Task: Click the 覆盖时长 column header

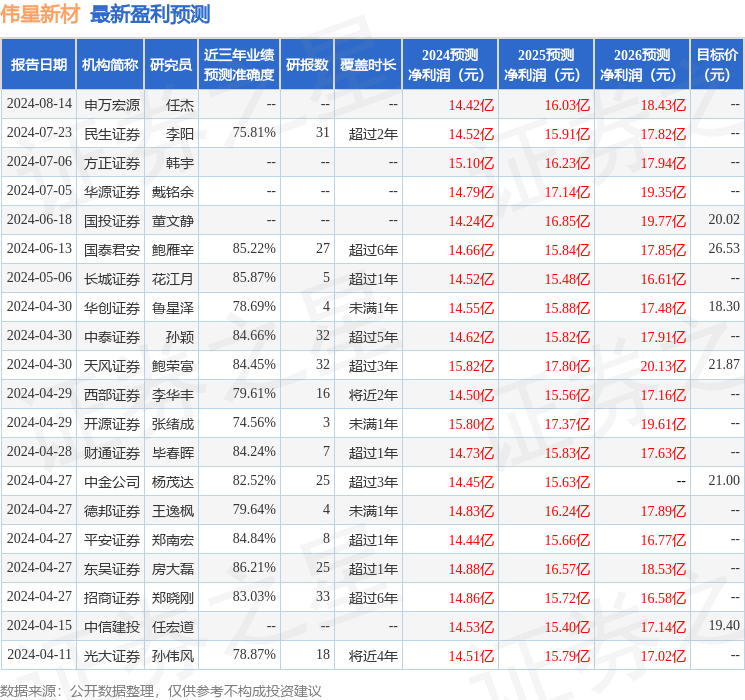Action: (x=368, y=65)
